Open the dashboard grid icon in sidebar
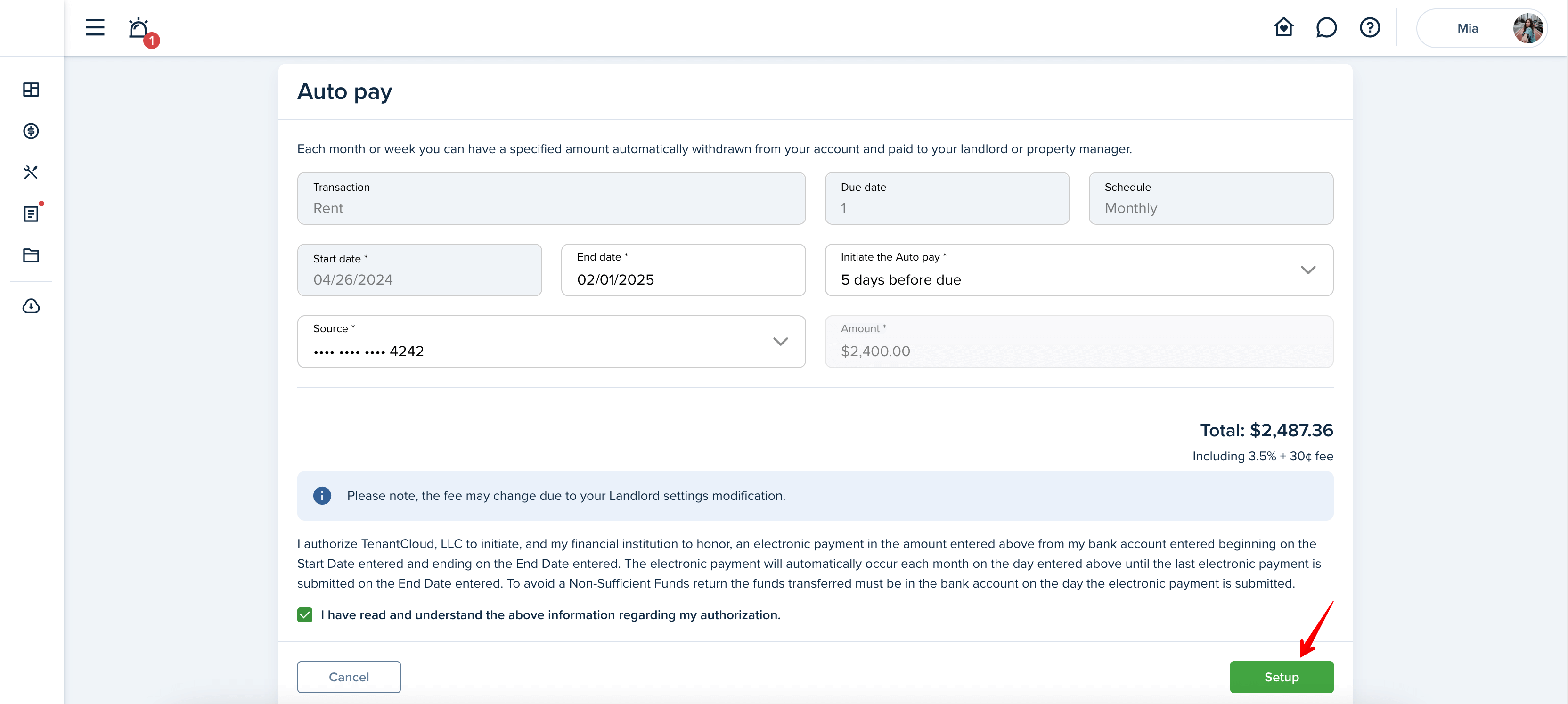Viewport: 1568px width, 704px height. 31,90
